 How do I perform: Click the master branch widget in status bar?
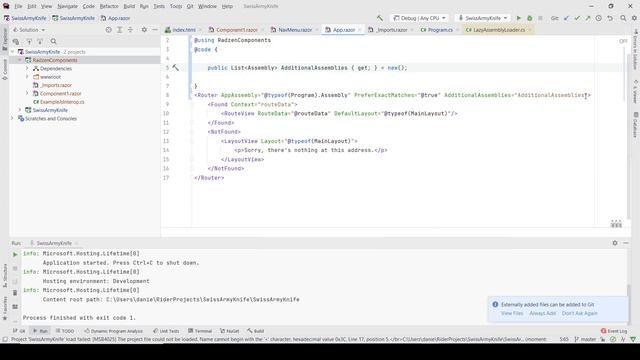[x=585, y=339]
